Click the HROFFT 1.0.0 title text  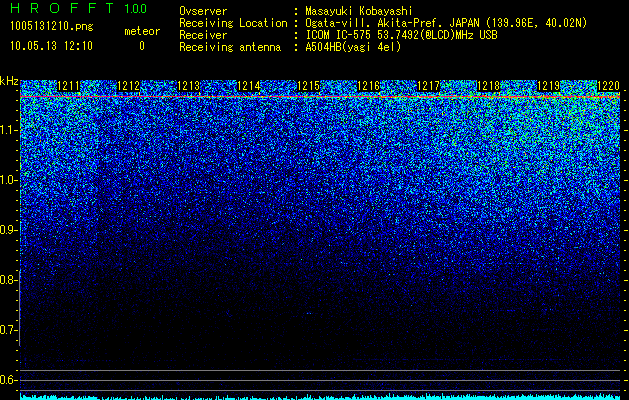pos(79,8)
